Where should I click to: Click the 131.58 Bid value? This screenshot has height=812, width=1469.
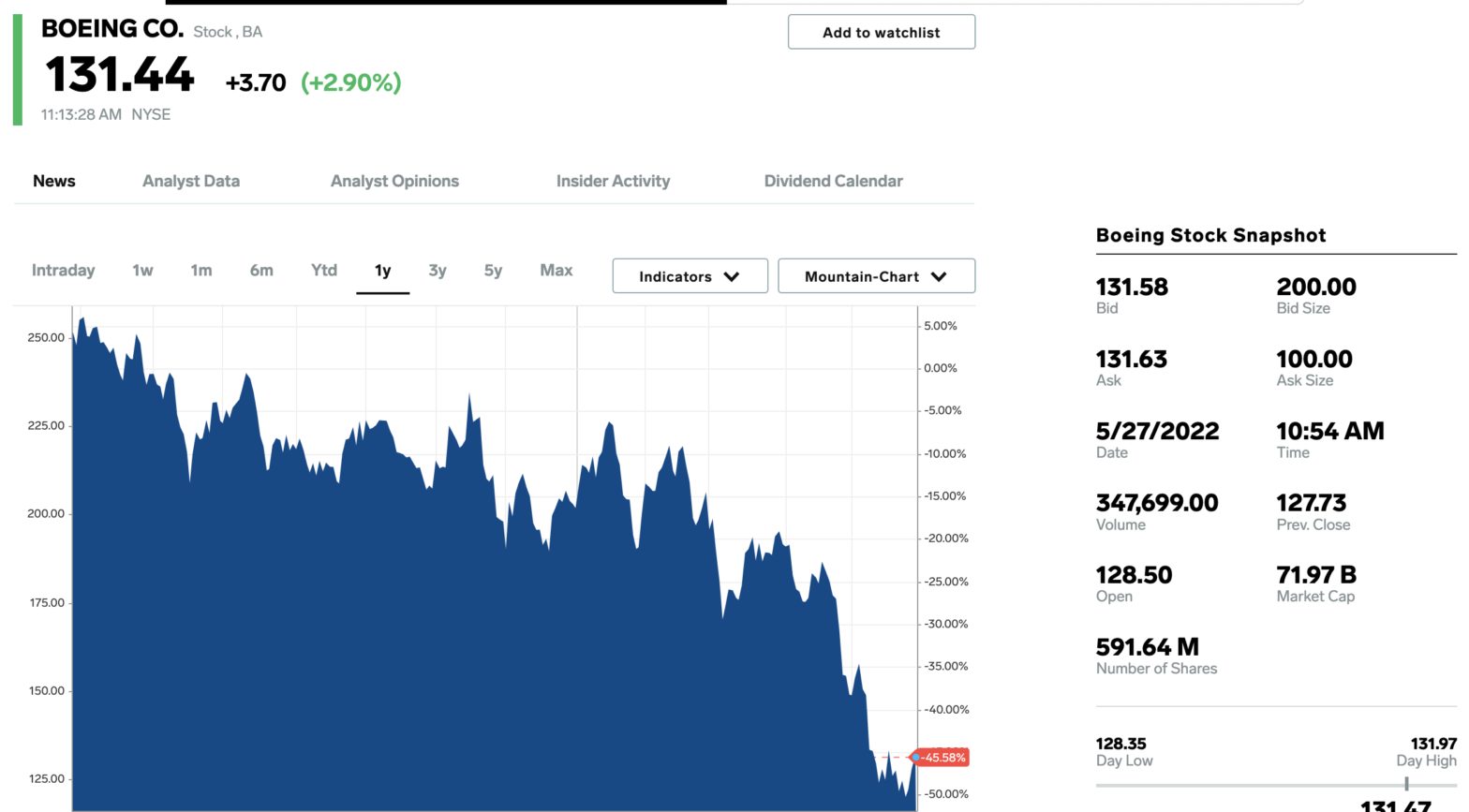click(x=1133, y=287)
